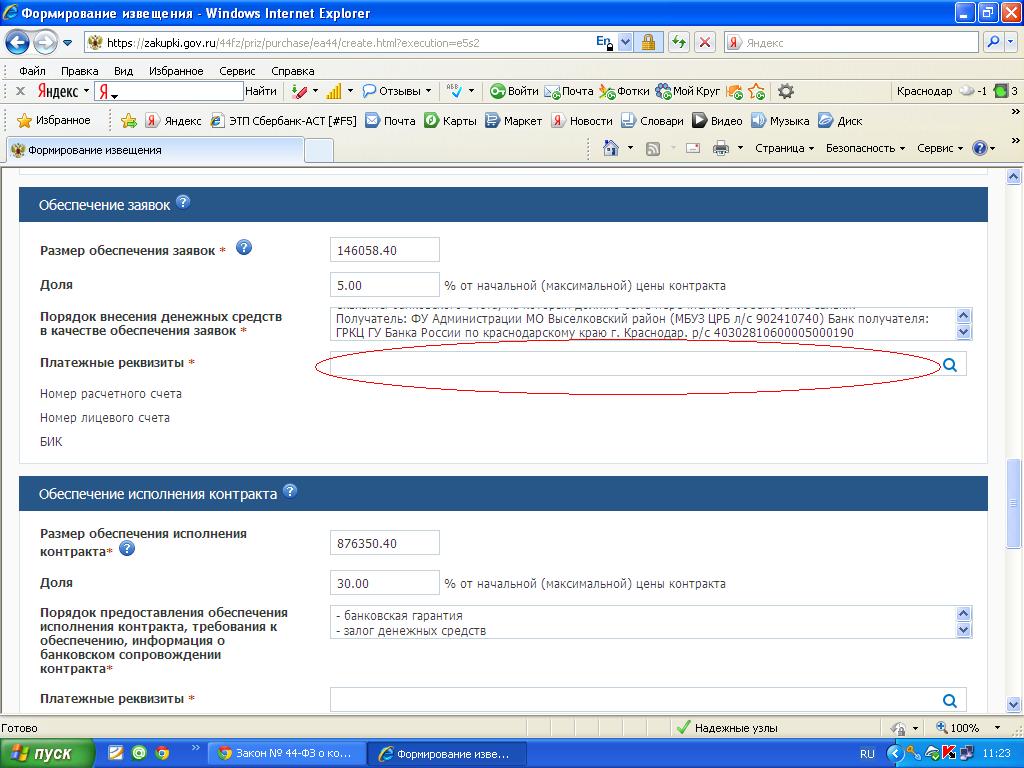Open help icon beside Размер обеспечения исполнения контракта
The image size is (1024, 768).
(127, 548)
